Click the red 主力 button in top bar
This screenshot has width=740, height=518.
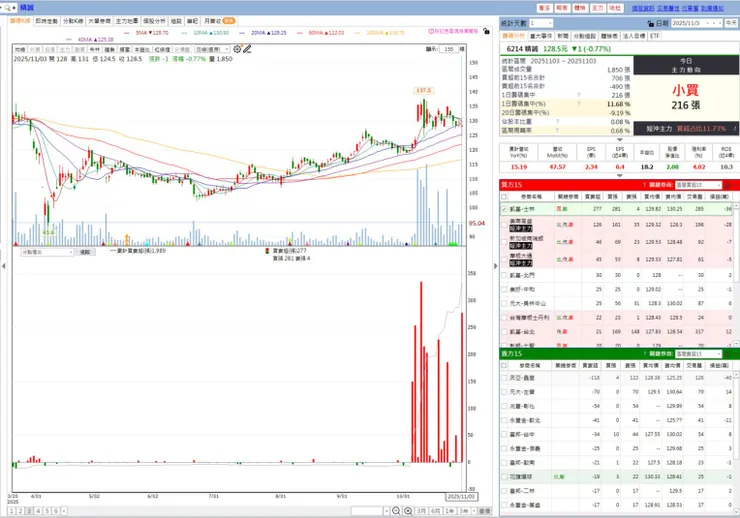coord(597,8)
